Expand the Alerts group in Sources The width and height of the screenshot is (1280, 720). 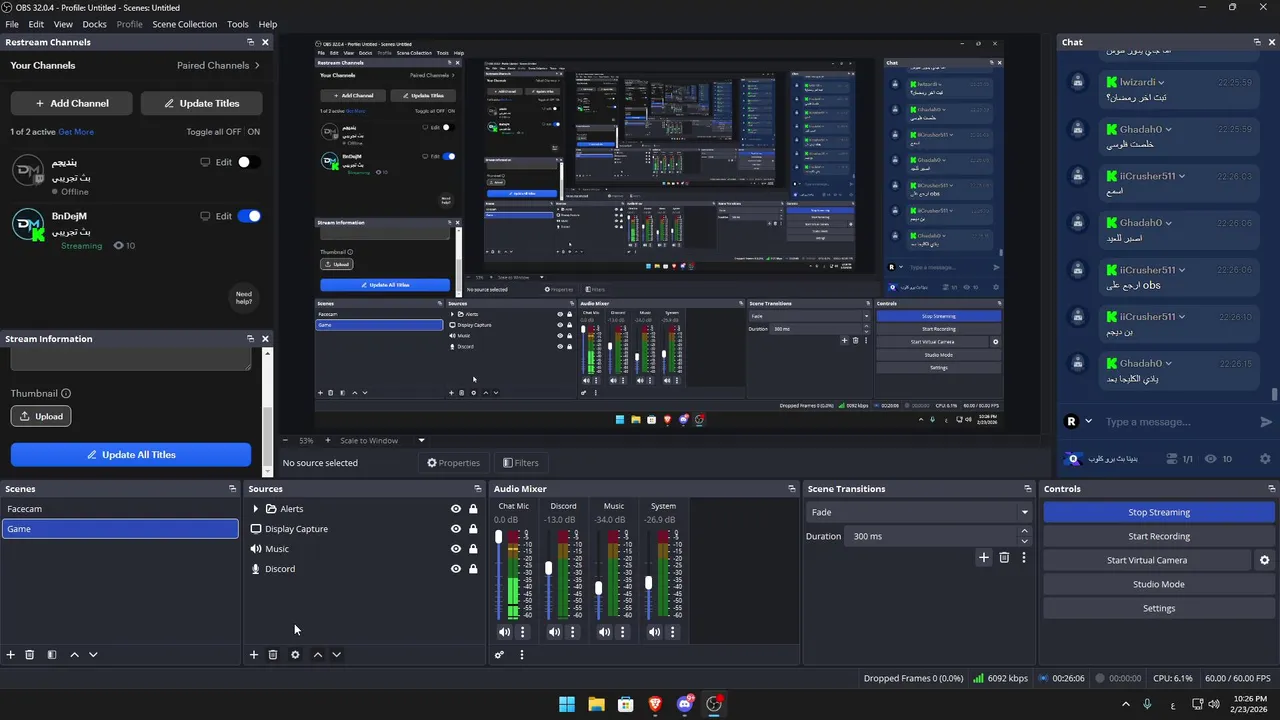pos(255,509)
